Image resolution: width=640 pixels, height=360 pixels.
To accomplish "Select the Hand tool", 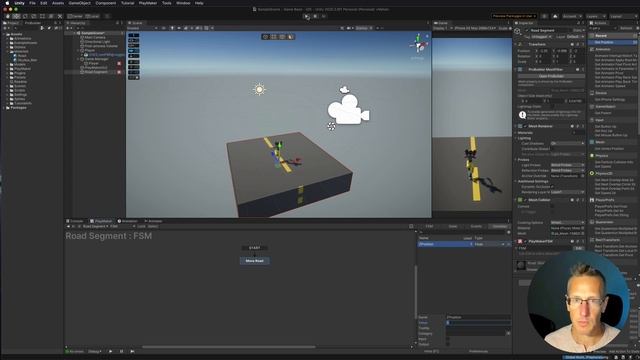I will click(x=7, y=16).
